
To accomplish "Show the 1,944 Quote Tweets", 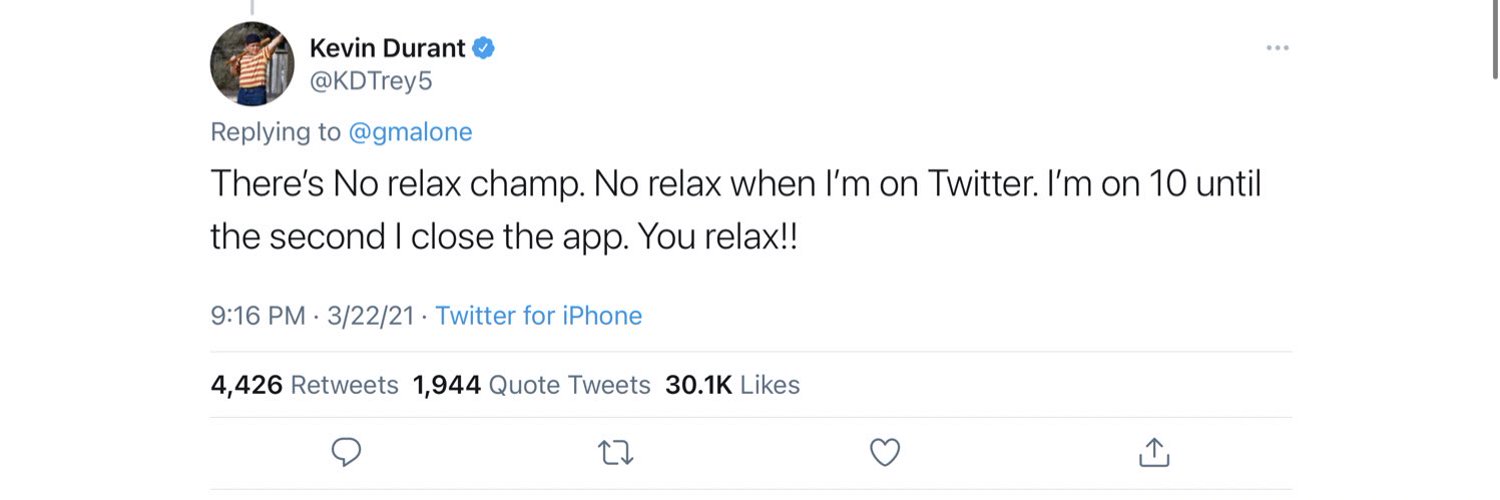I will [x=531, y=385].
